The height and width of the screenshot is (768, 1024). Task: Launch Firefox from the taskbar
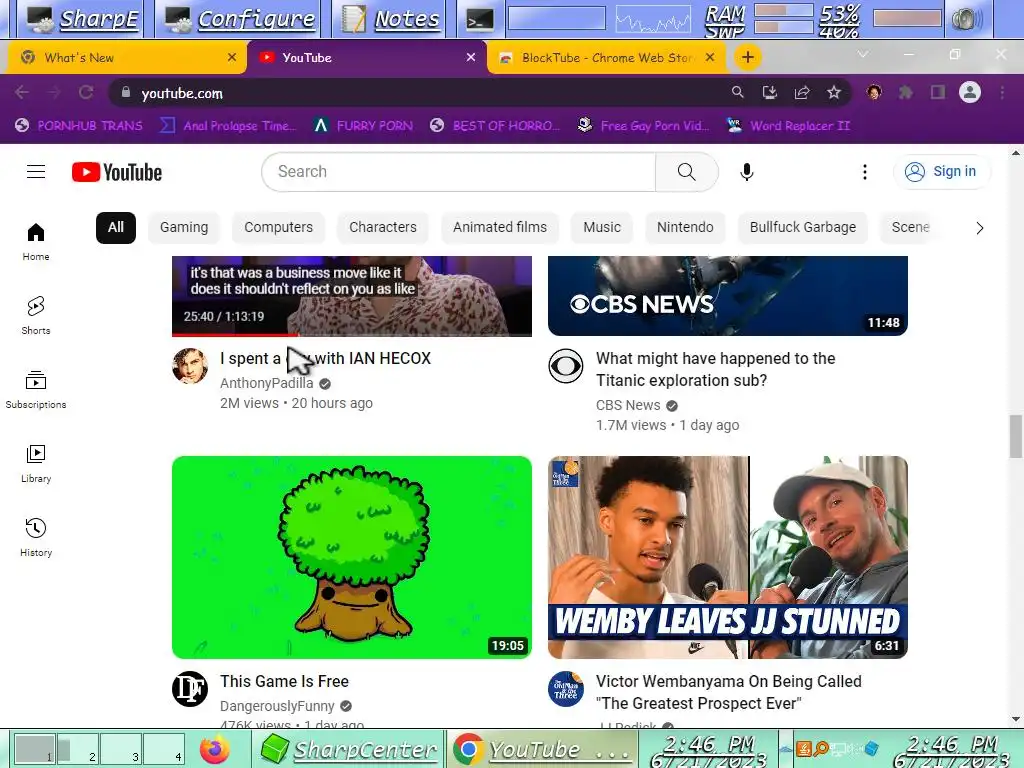click(215, 749)
